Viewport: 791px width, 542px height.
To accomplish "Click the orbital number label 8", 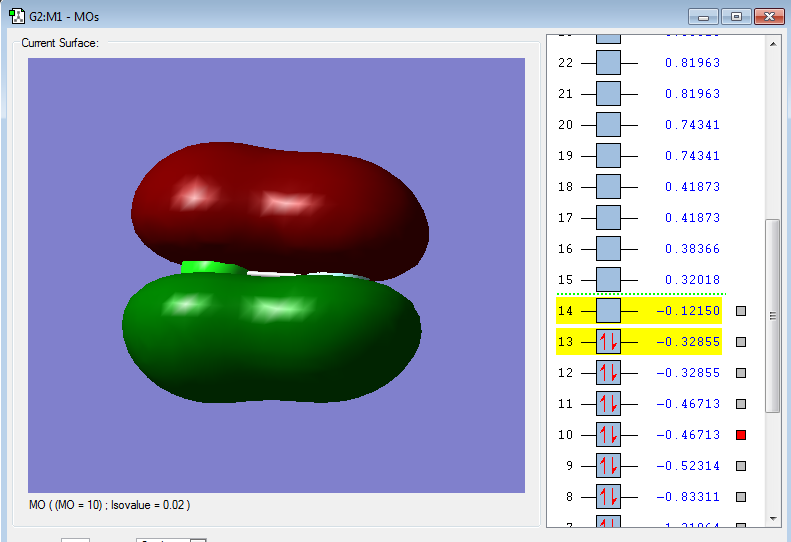I will (x=570, y=497).
